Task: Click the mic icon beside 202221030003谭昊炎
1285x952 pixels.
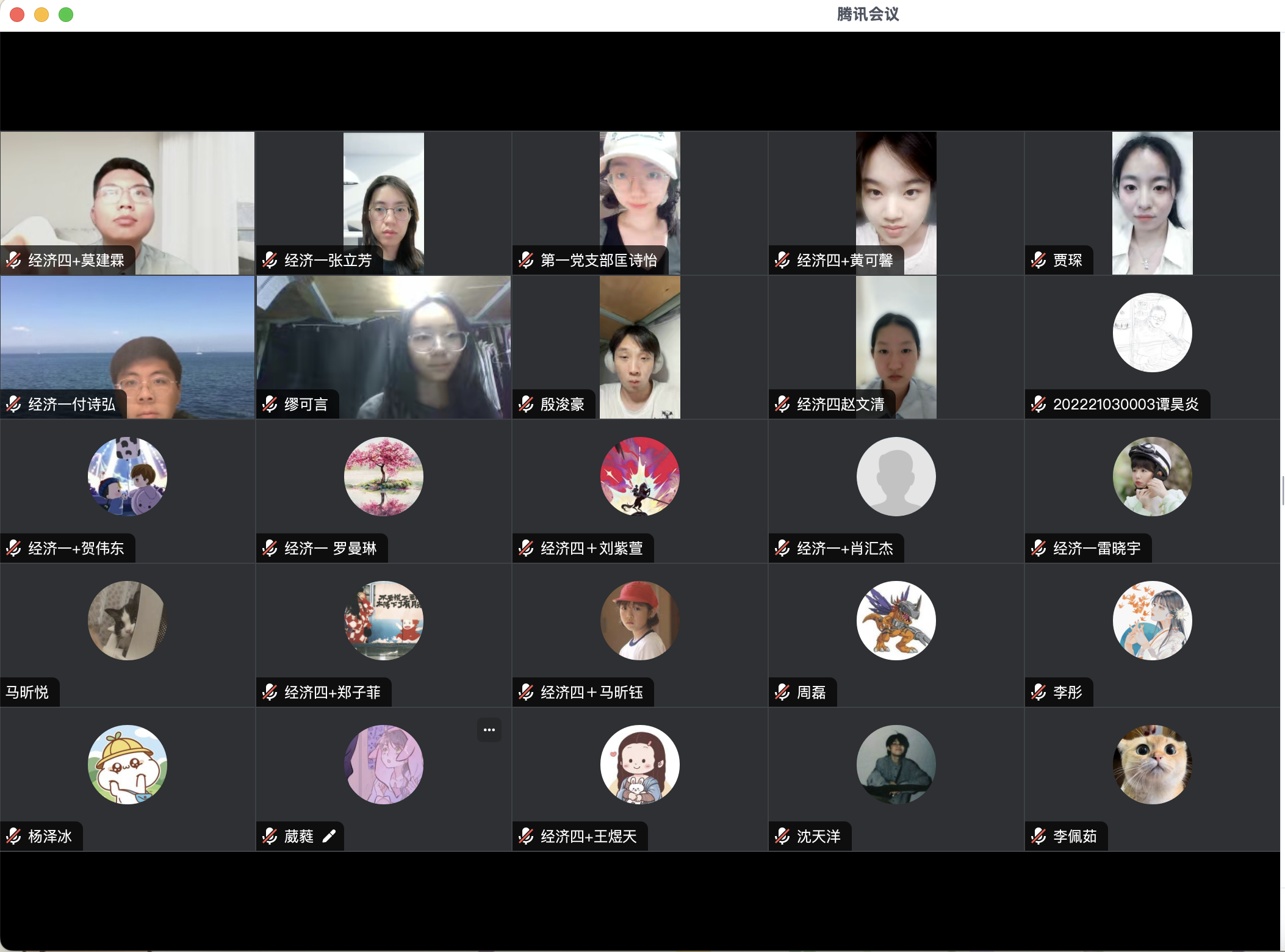Action: pyautogui.click(x=1038, y=404)
